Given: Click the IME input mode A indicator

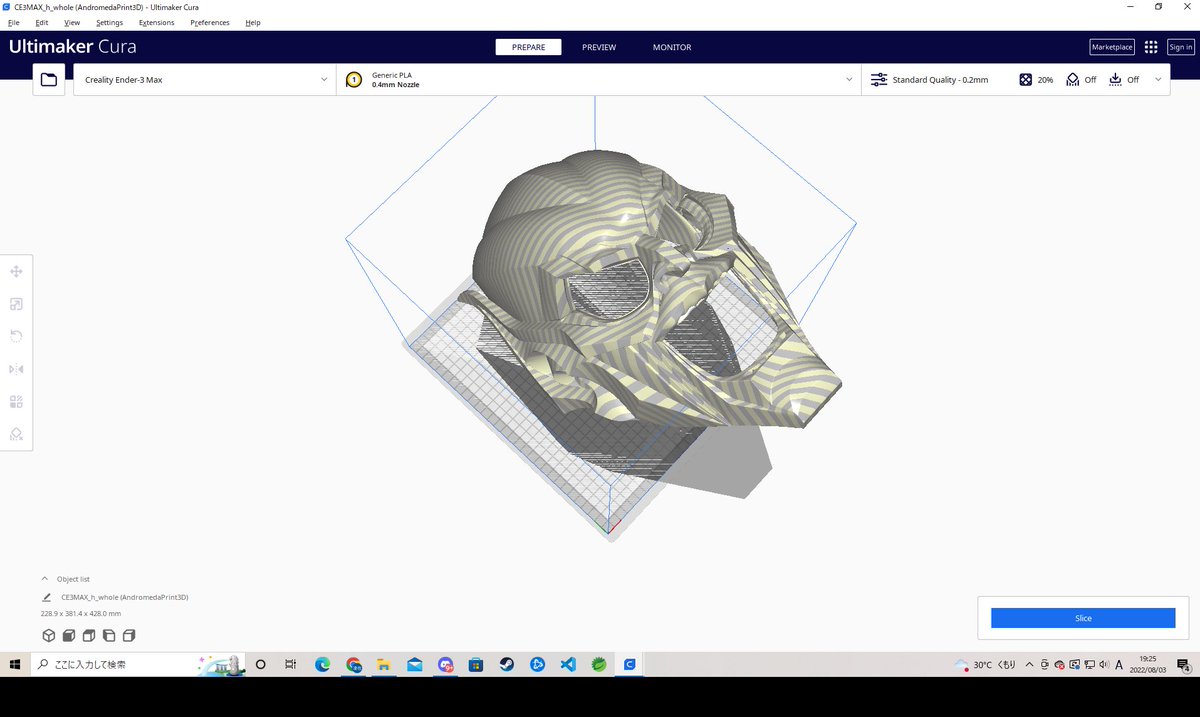Looking at the screenshot, I should pos(1118,664).
